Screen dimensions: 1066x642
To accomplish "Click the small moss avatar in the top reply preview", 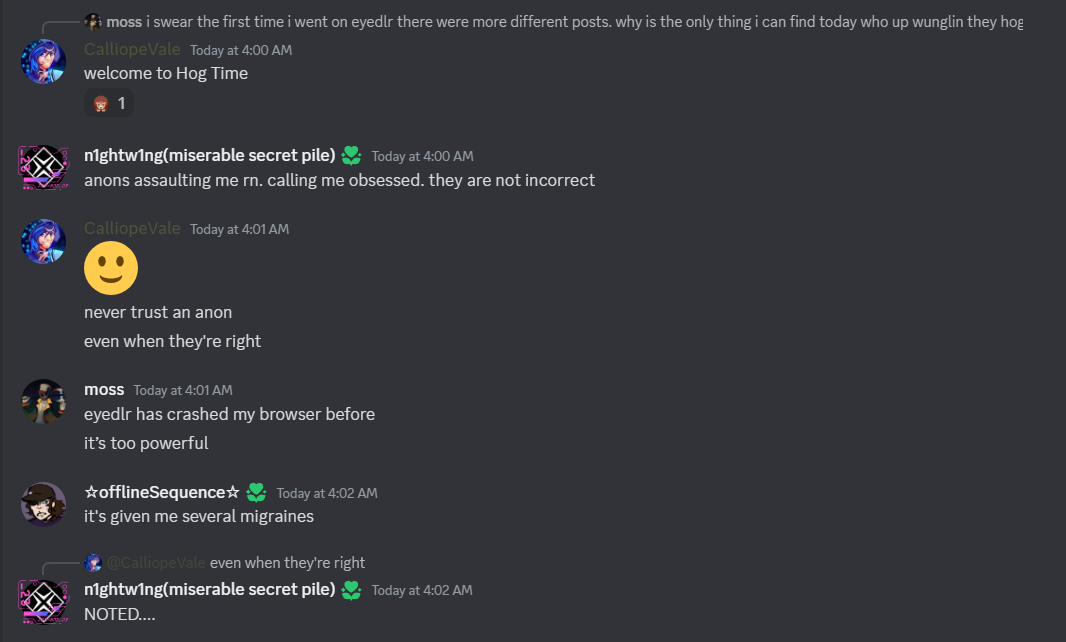I will (x=93, y=22).
